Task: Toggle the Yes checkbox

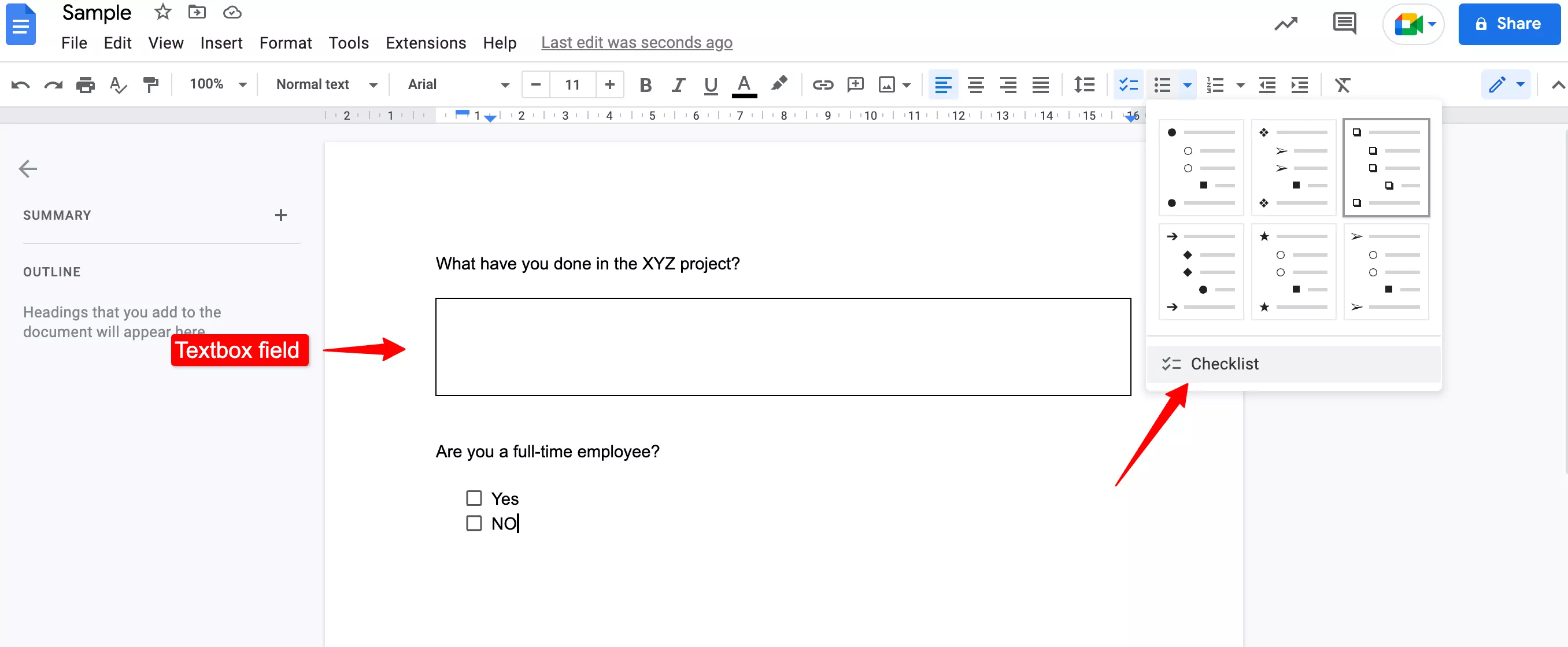Action: (x=473, y=497)
